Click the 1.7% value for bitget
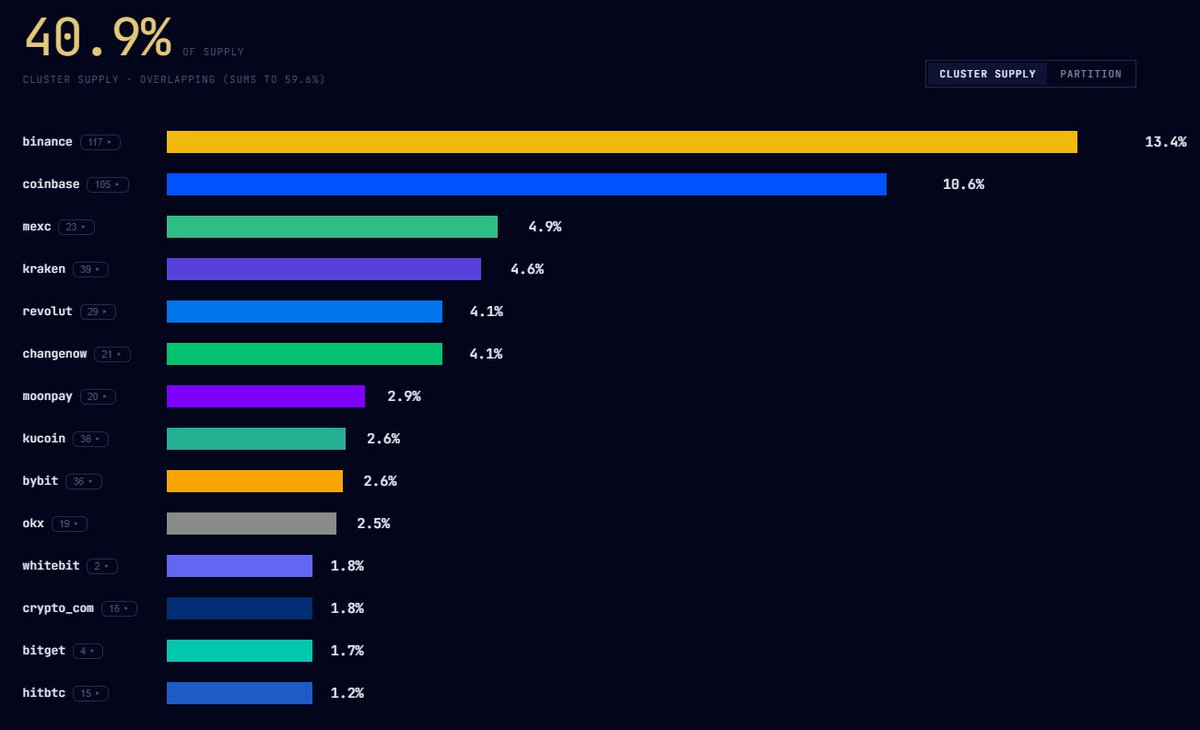1200x730 pixels. click(x=347, y=650)
